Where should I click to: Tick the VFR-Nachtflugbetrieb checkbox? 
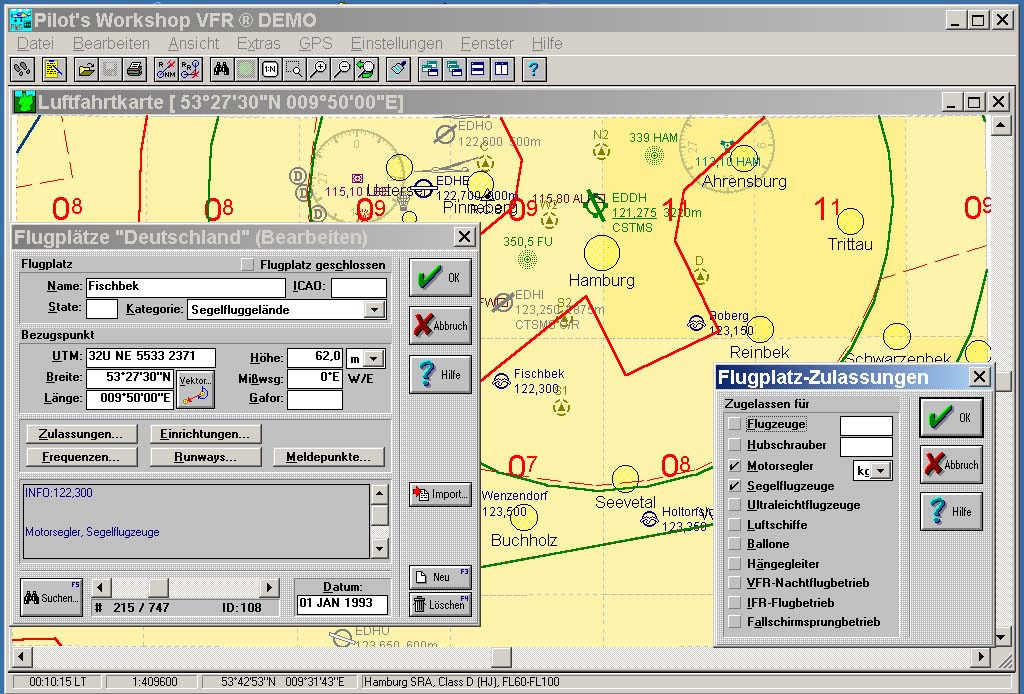pyautogui.click(x=735, y=583)
